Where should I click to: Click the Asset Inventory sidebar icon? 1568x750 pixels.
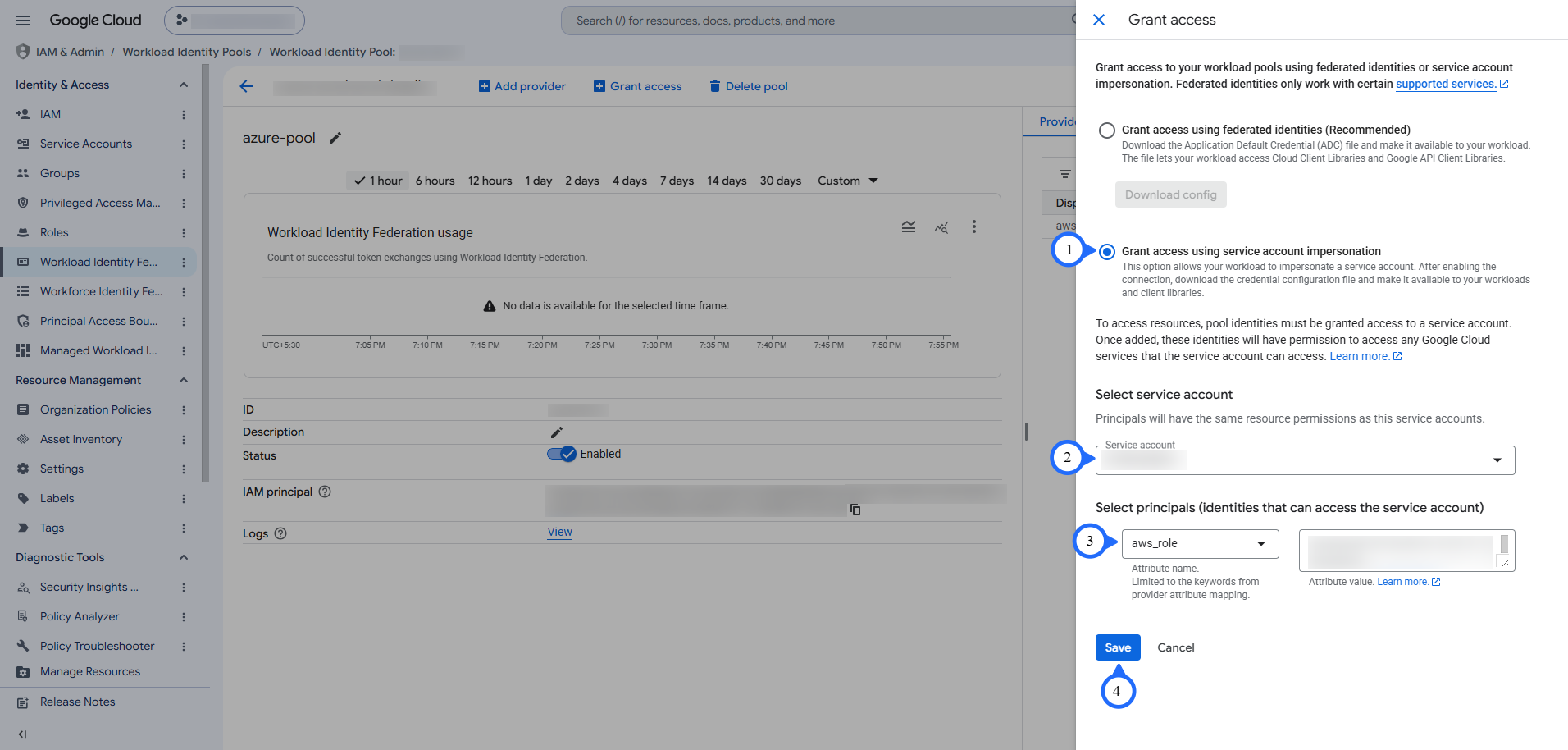click(x=23, y=439)
